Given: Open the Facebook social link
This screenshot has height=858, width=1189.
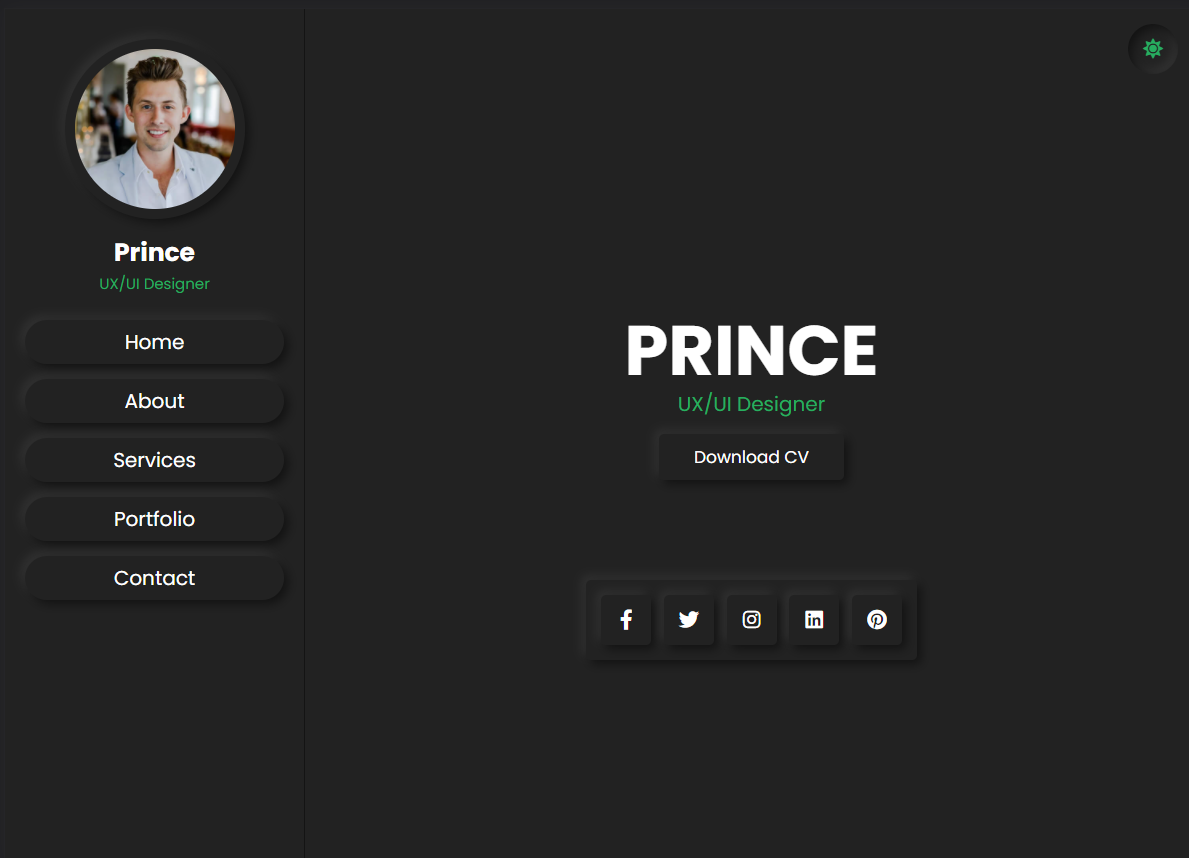Looking at the screenshot, I should [626, 620].
